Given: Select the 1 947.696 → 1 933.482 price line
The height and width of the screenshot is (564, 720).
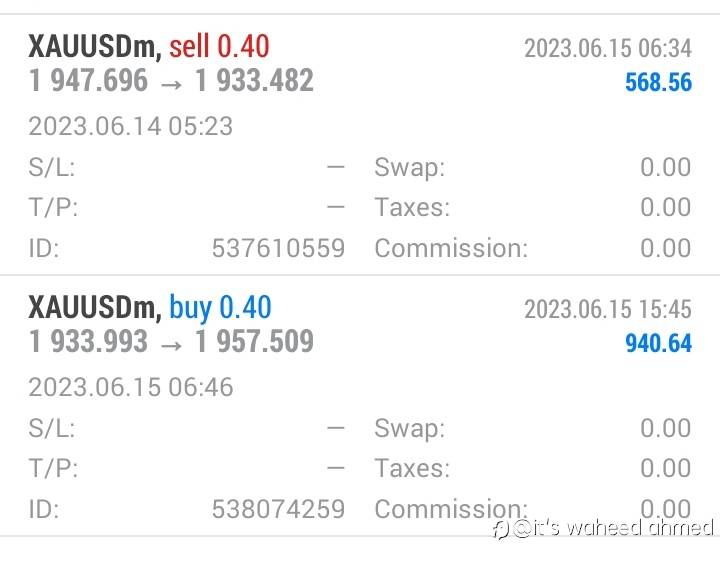Looking at the screenshot, I should pyautogui.click(x=171, y=81).
